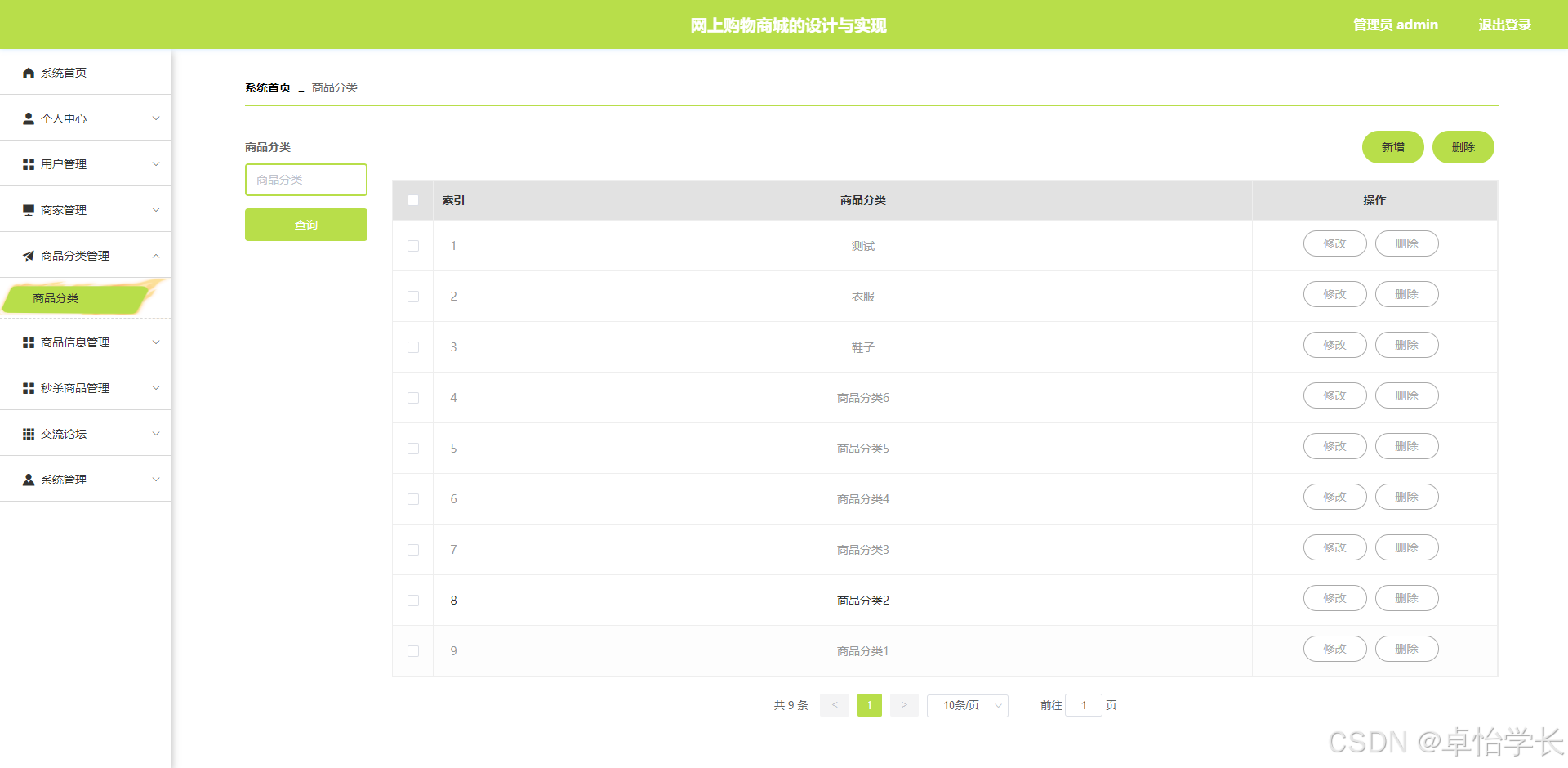This screenshot has height=768, width=1568.
Task: Click the home icon beside 系统首页
Action: pos(29,73)
